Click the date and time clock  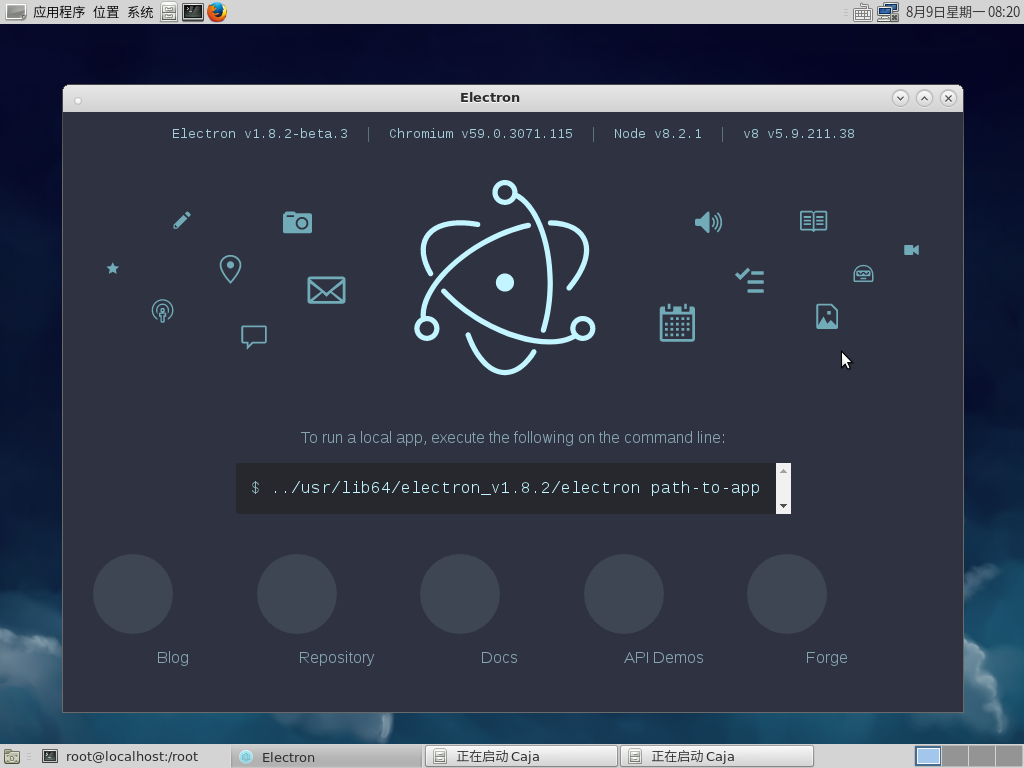(x=963, y=12)
